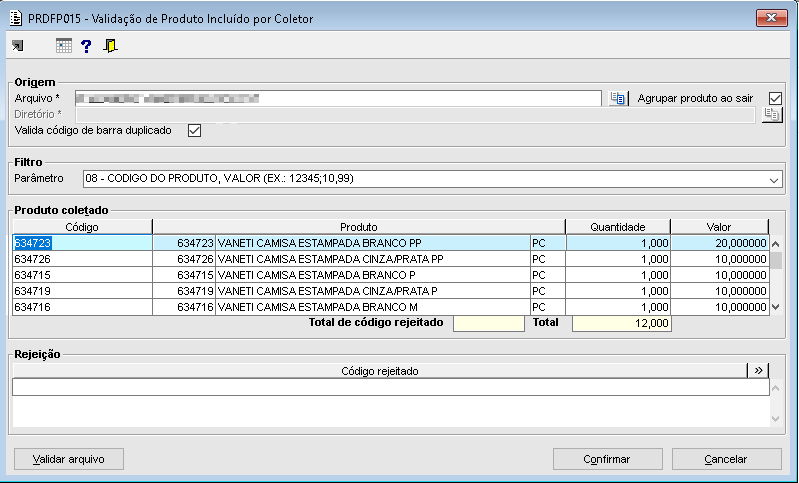Screen dimensions: 799x483
Task: Close the PRDFP015 window
Action: pyautogui.click(x=771, y=18)
